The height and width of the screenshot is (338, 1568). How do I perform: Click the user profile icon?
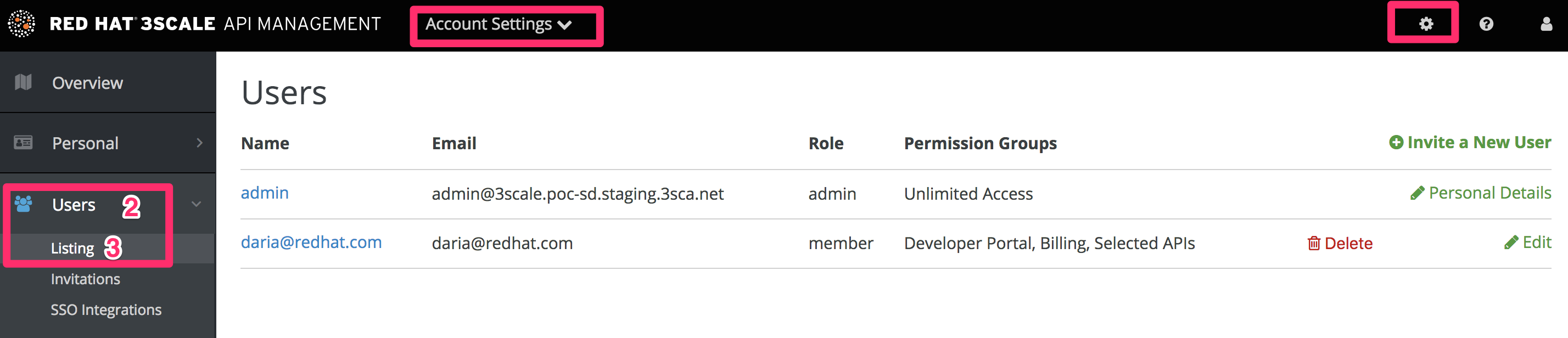pos(1545,24)
